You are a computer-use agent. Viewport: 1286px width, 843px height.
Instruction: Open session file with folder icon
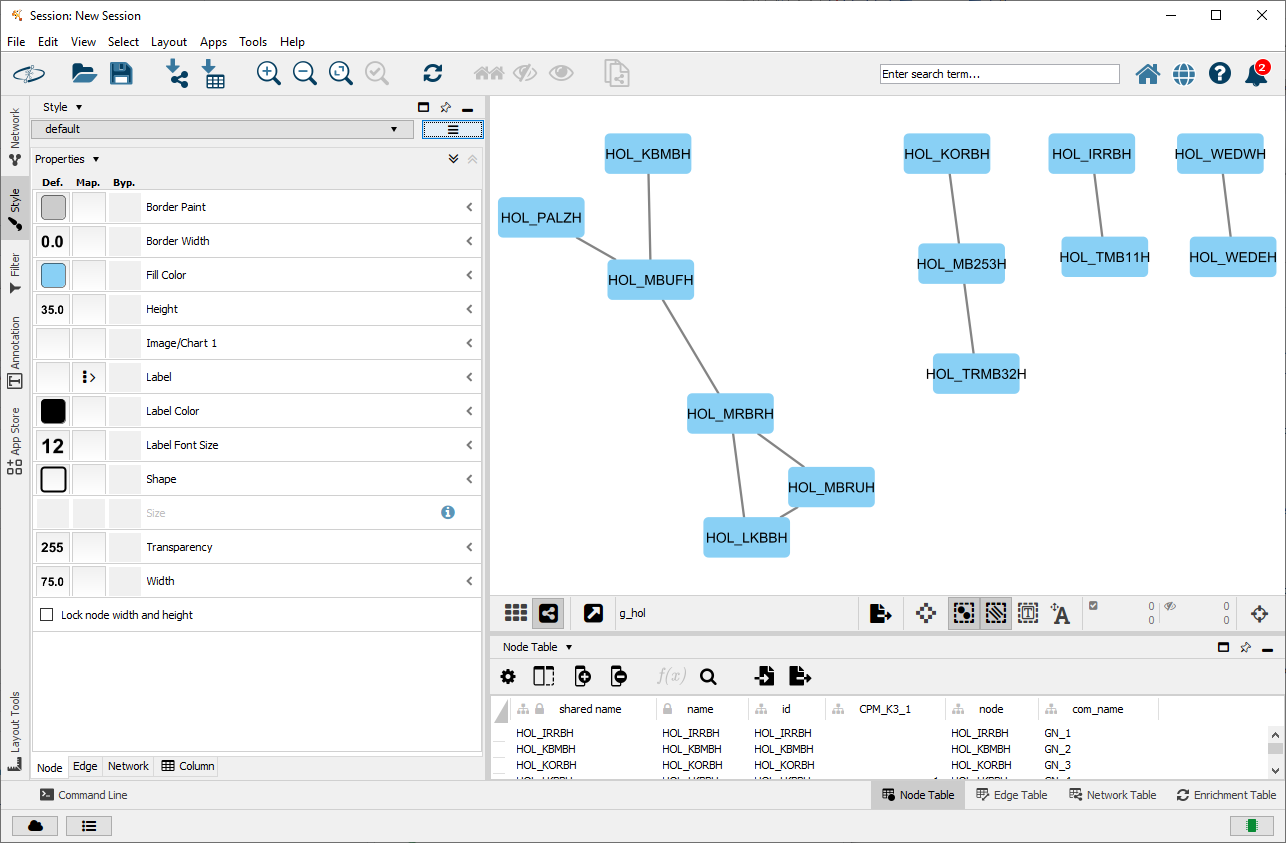click(x=84, y=73)
